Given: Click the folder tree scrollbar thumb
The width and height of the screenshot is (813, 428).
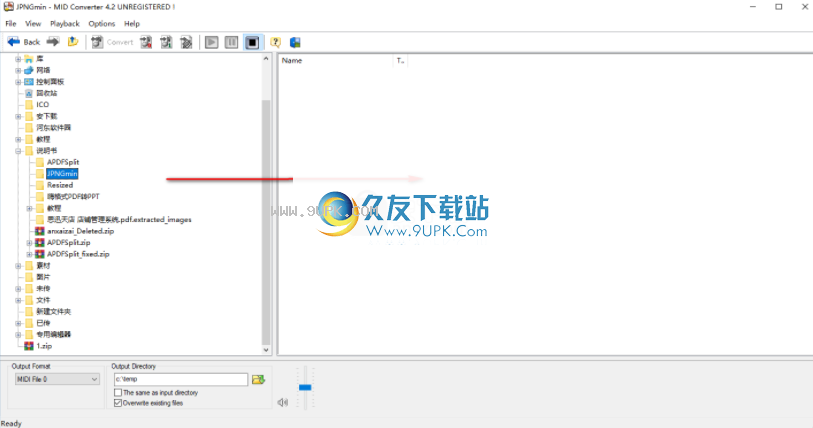Looking at the screenshot, I should pyautogui.click(x=266, y=222).
